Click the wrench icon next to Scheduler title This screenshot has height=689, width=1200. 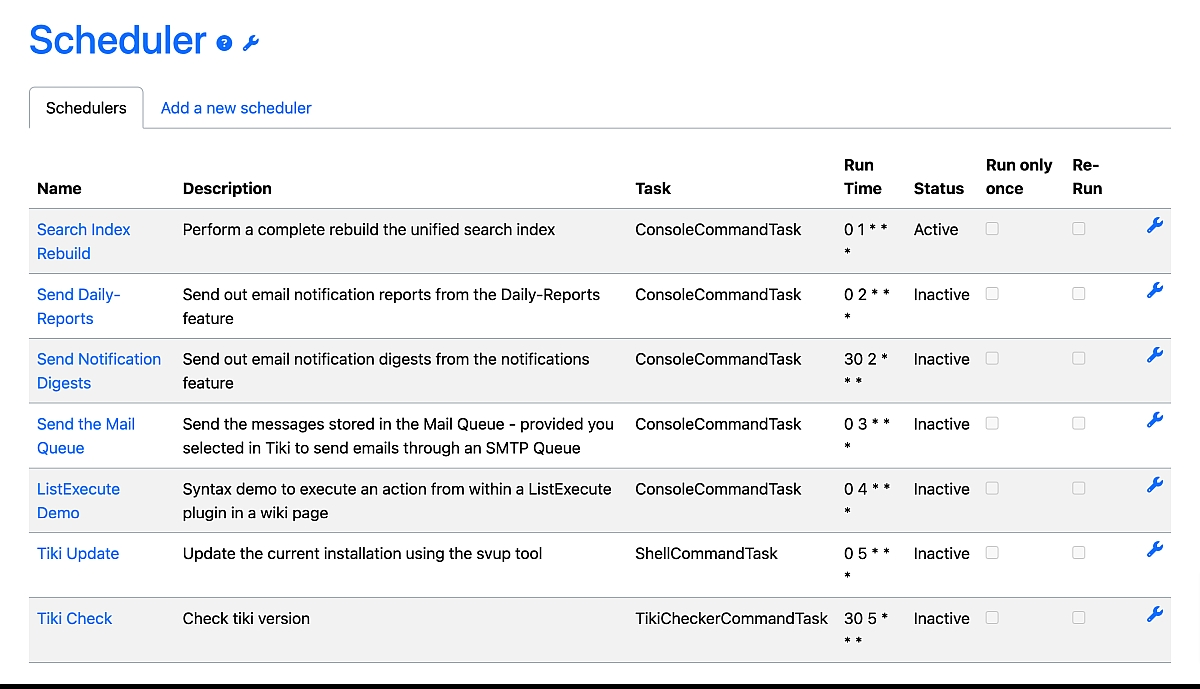tap(251, 43)
